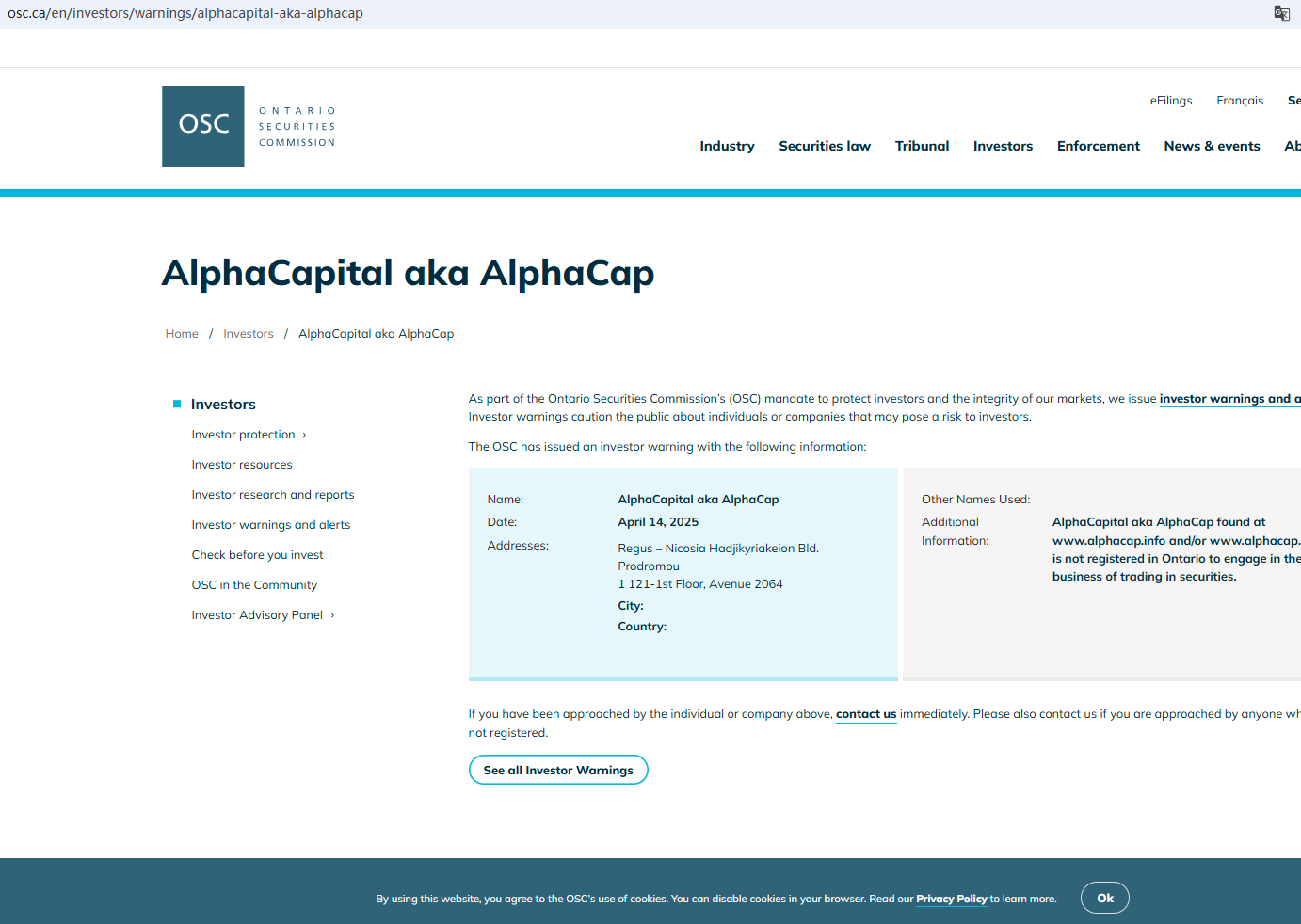Screen dimensions: 1301x924
Task: Open the News & events menu
Action: (1212, 146)
